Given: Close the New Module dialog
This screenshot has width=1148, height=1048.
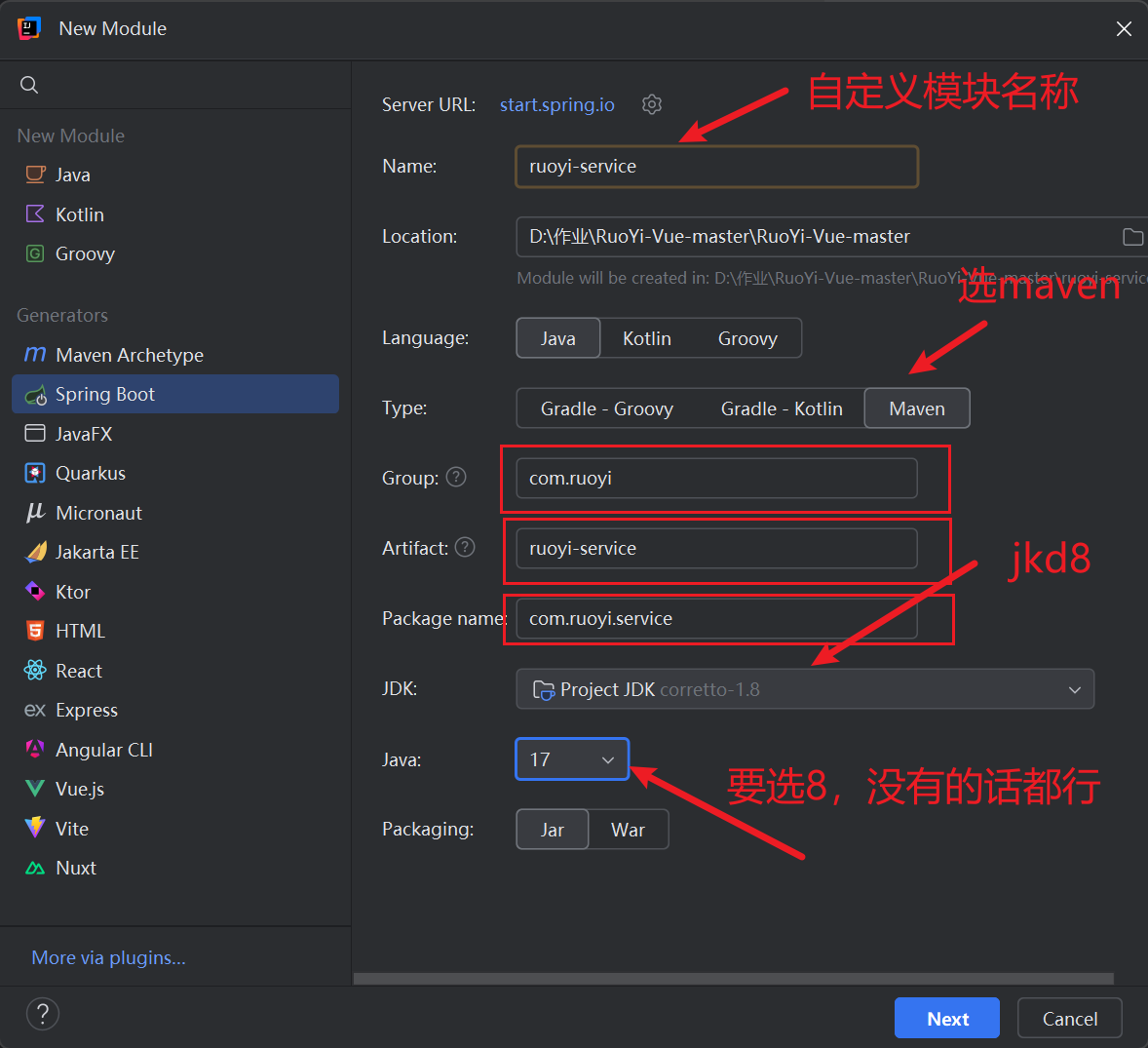Looking at the screenshot, I should (1124, 28).
